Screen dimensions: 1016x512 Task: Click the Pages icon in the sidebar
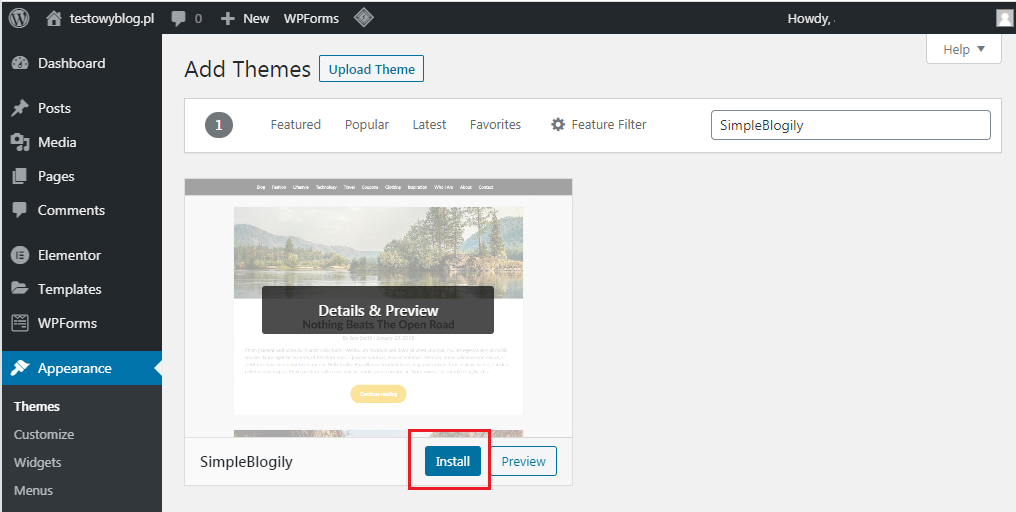tap(20, 176)
